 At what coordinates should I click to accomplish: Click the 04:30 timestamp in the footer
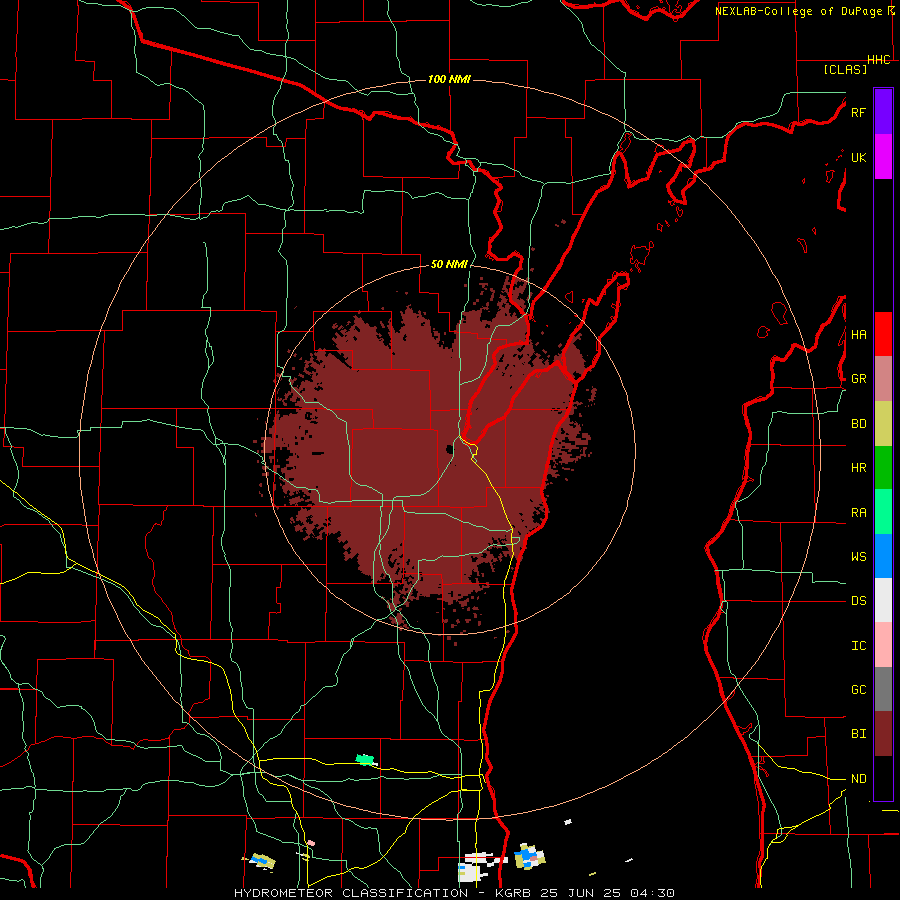coord(652,893)
